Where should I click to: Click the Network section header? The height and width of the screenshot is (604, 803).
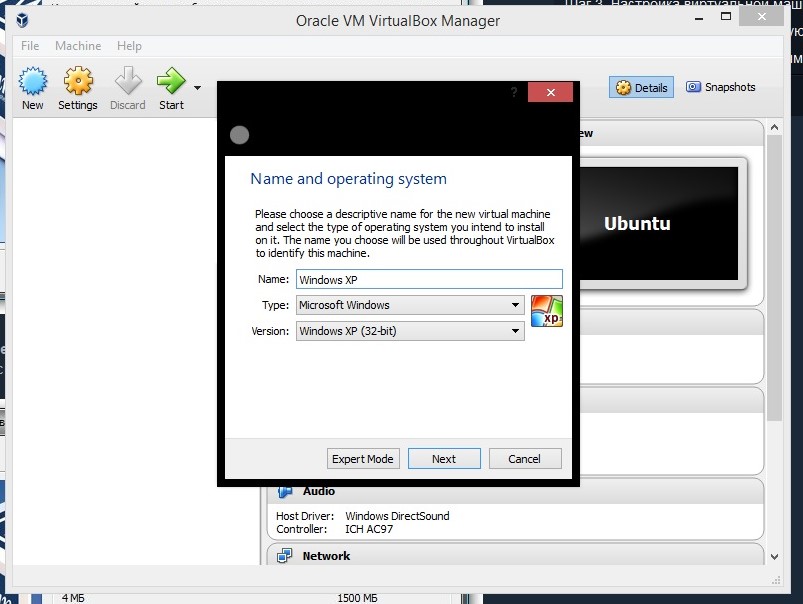(515, 556)
